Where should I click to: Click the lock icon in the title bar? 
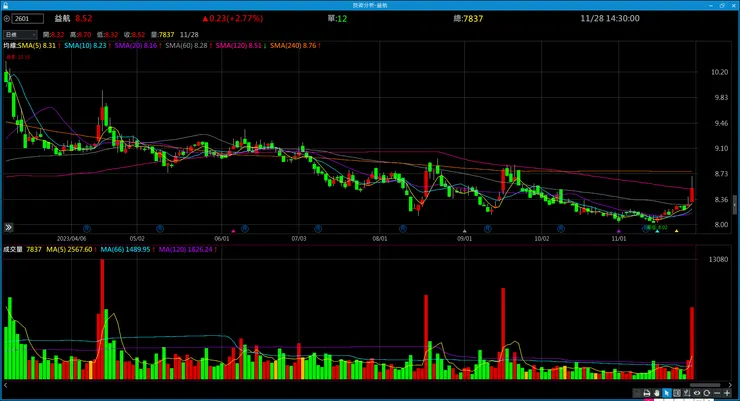coord(5,5)
